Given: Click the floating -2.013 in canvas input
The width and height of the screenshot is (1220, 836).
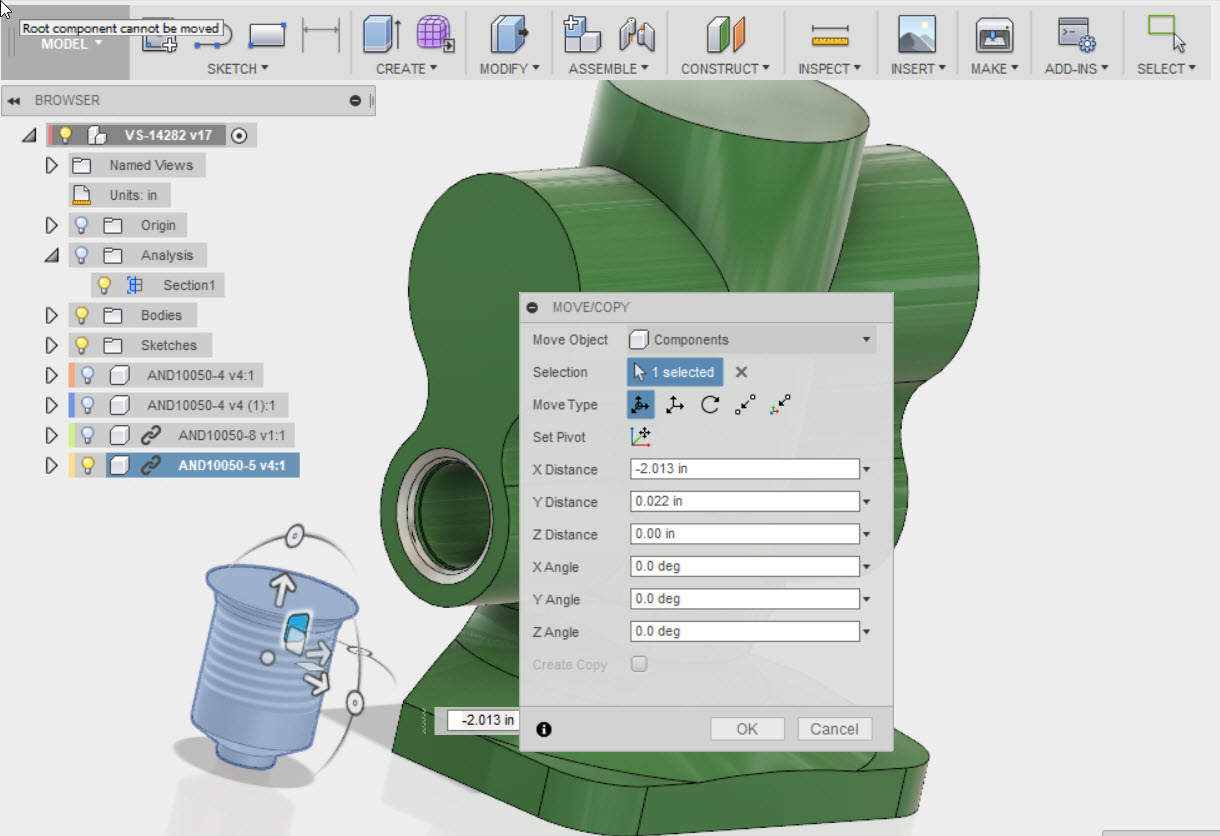Looking at the screenshot, I should coord(483,720).
